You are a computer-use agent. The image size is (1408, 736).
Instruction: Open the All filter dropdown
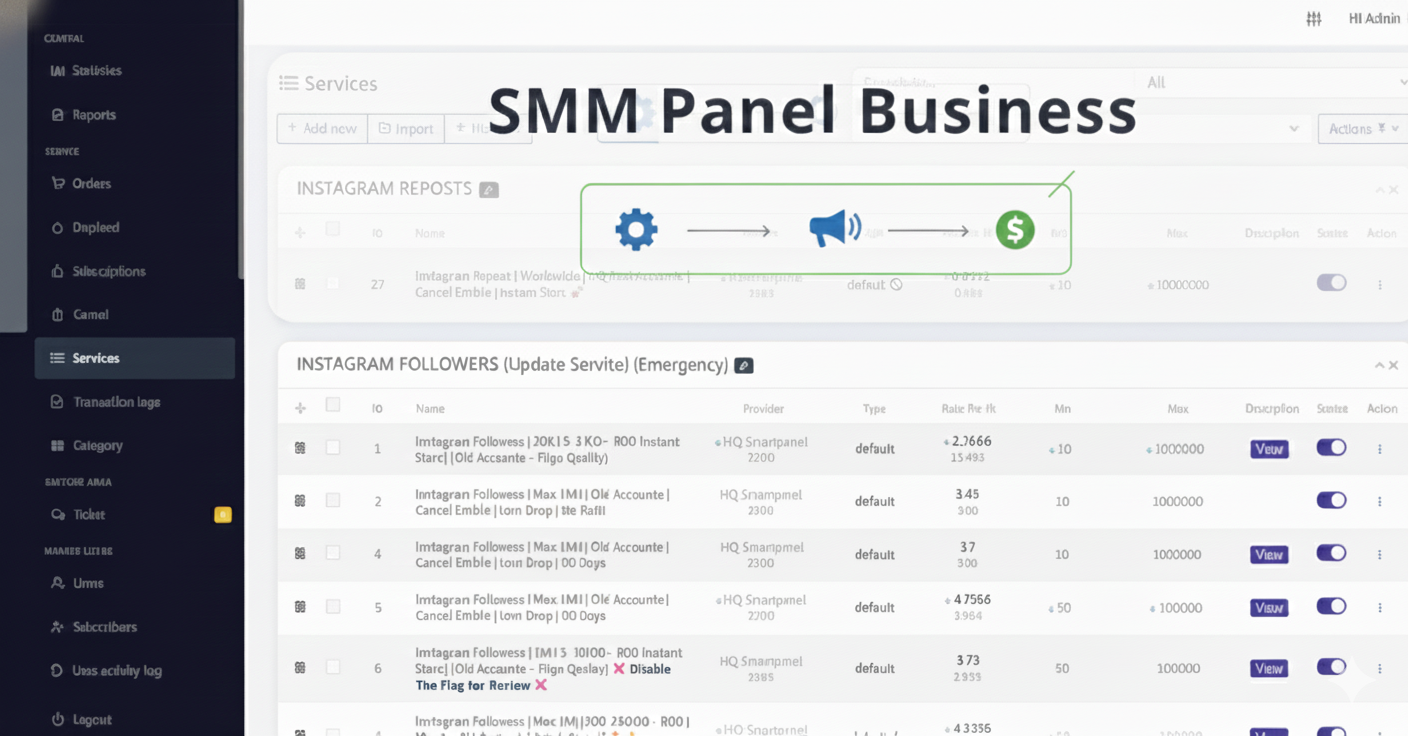1270,82
